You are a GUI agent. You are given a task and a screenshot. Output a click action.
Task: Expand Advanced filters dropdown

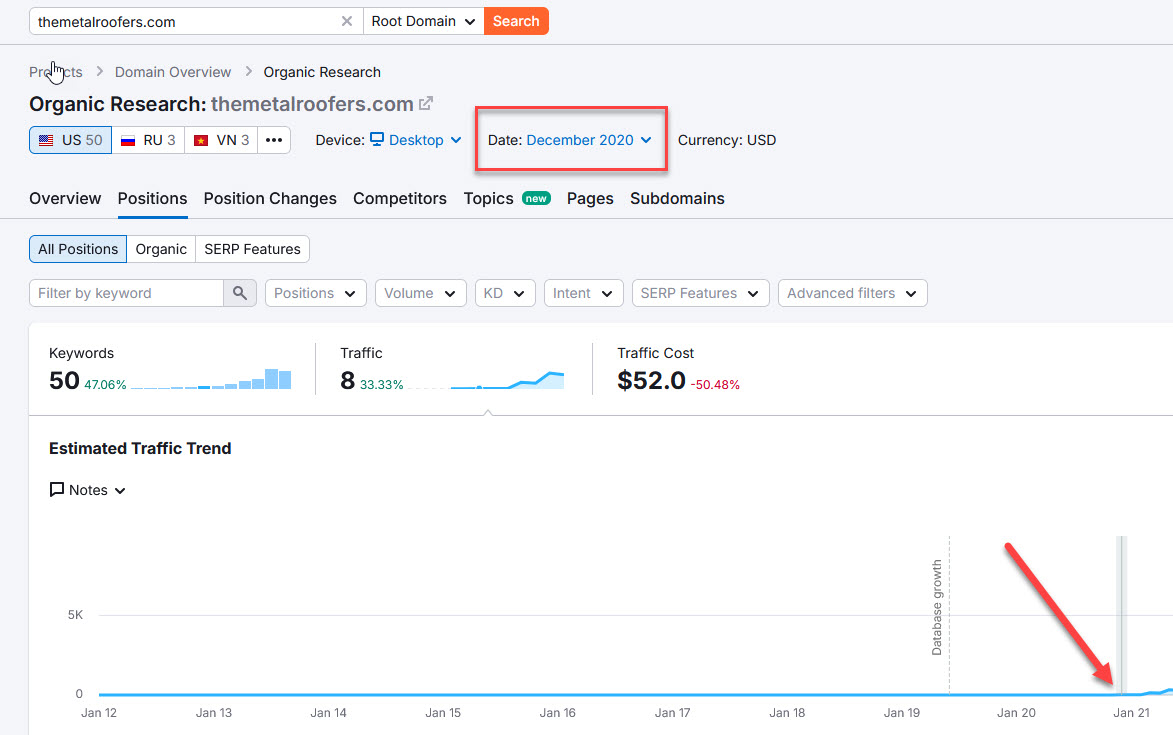(x=853, y=293)
